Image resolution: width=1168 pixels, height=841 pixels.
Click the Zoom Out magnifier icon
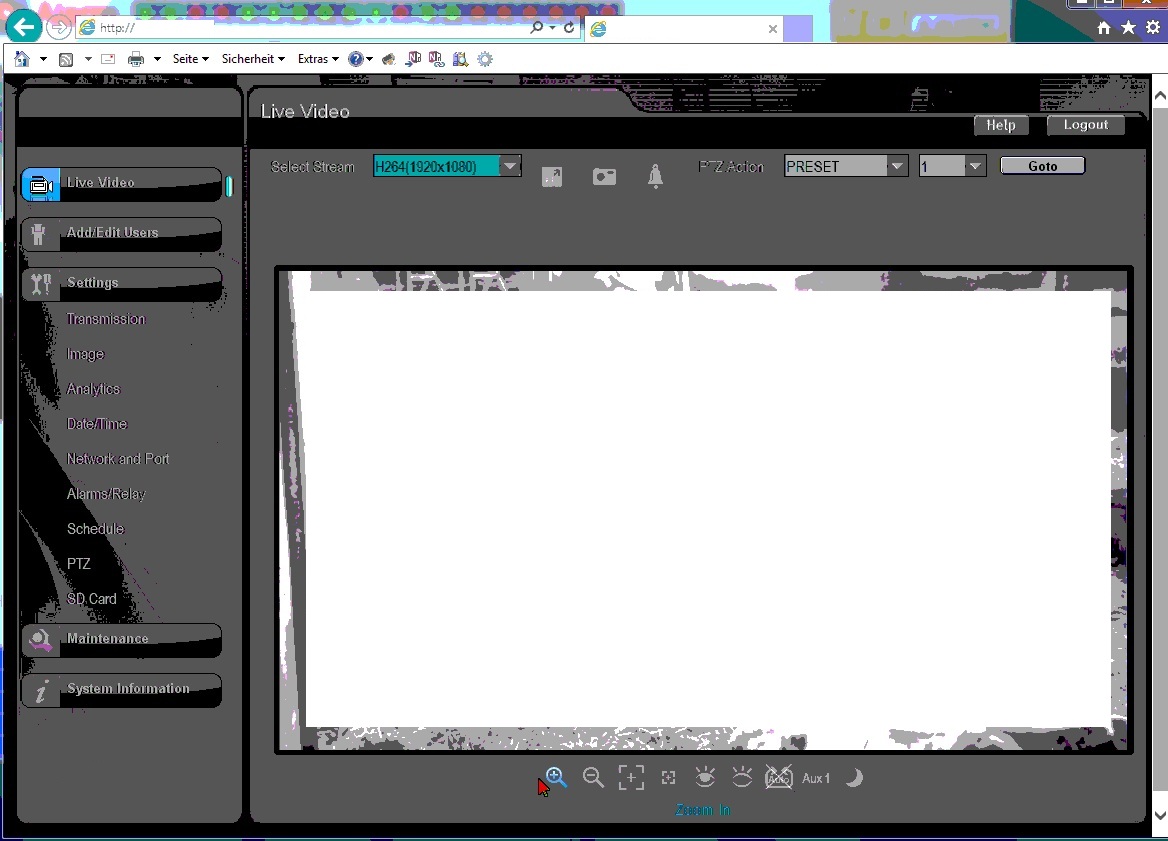[x=593, y=777]
